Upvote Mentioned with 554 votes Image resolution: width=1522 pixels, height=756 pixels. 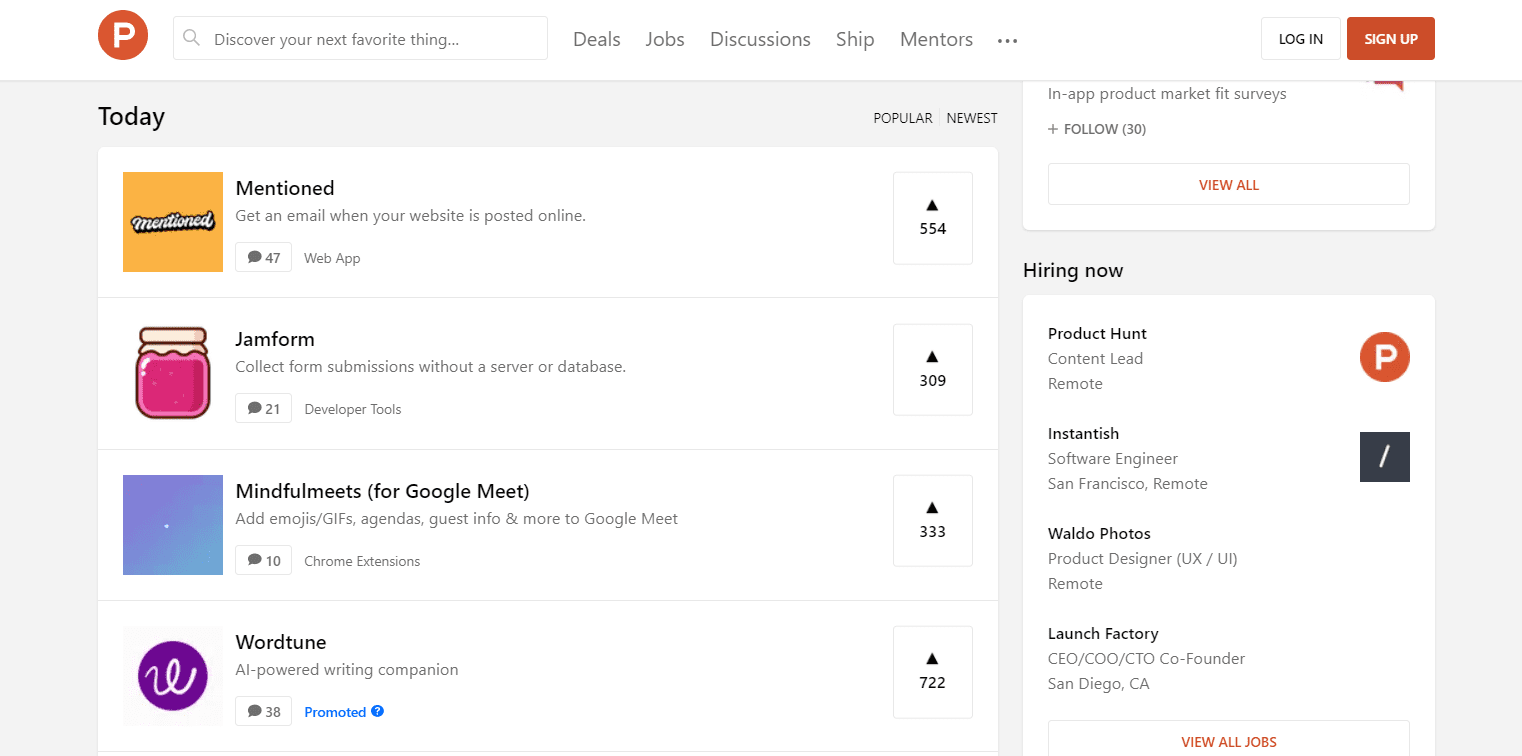[933, 218]
